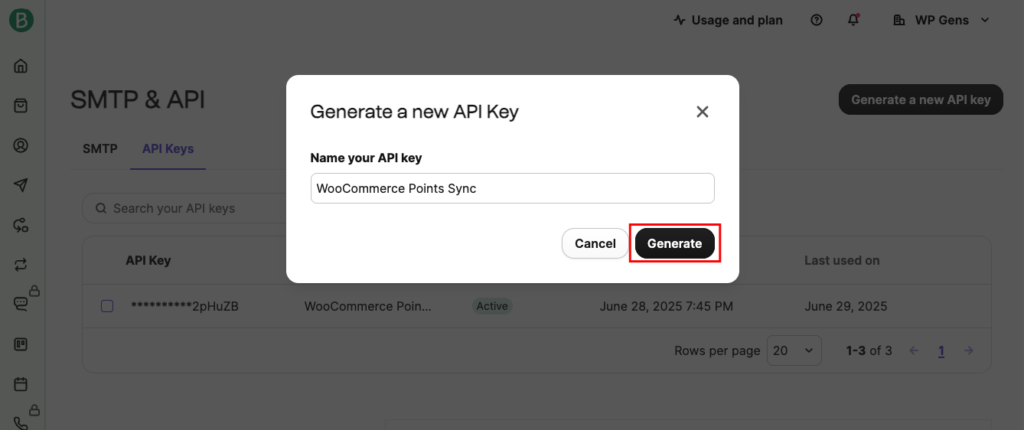Open the Contacts person icon in sidebar

20,145
